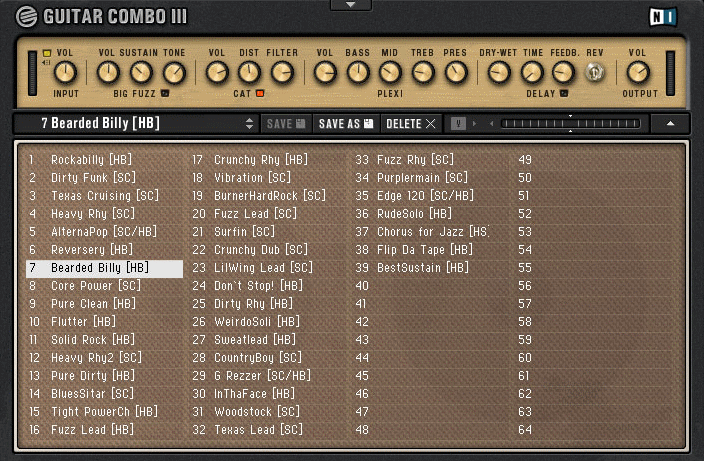Click the BIG FUZZ VOL knob
The image size is (704, 462).
[x=108, y=73]
